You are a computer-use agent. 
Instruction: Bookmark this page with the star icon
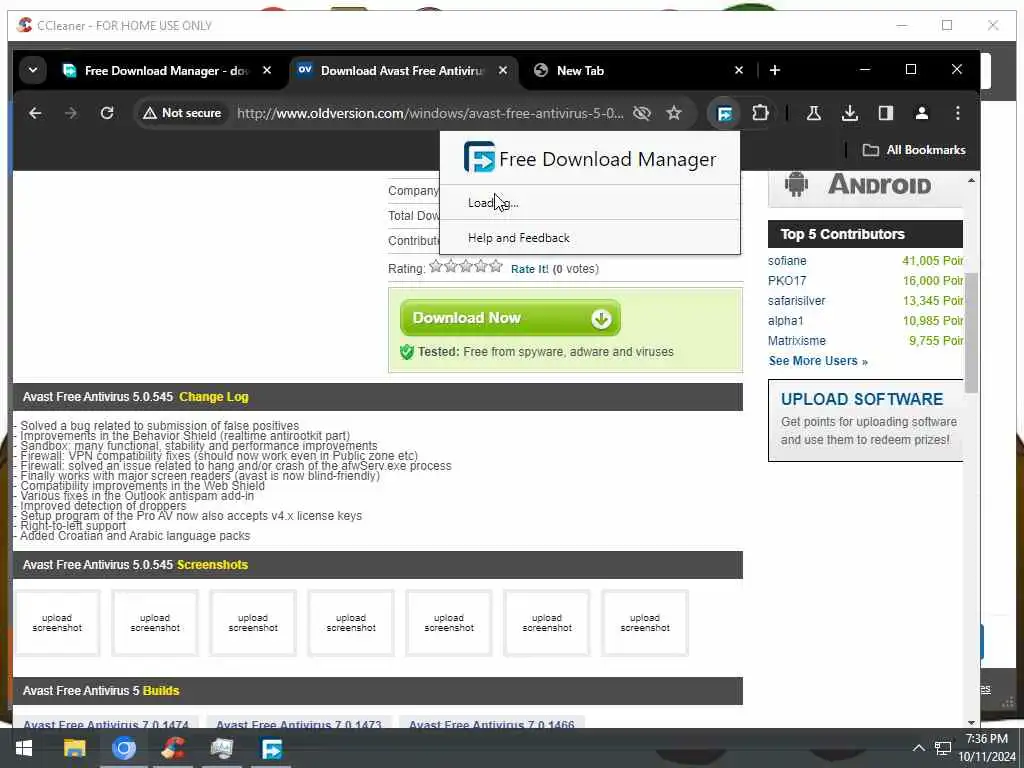coord(674,114)
